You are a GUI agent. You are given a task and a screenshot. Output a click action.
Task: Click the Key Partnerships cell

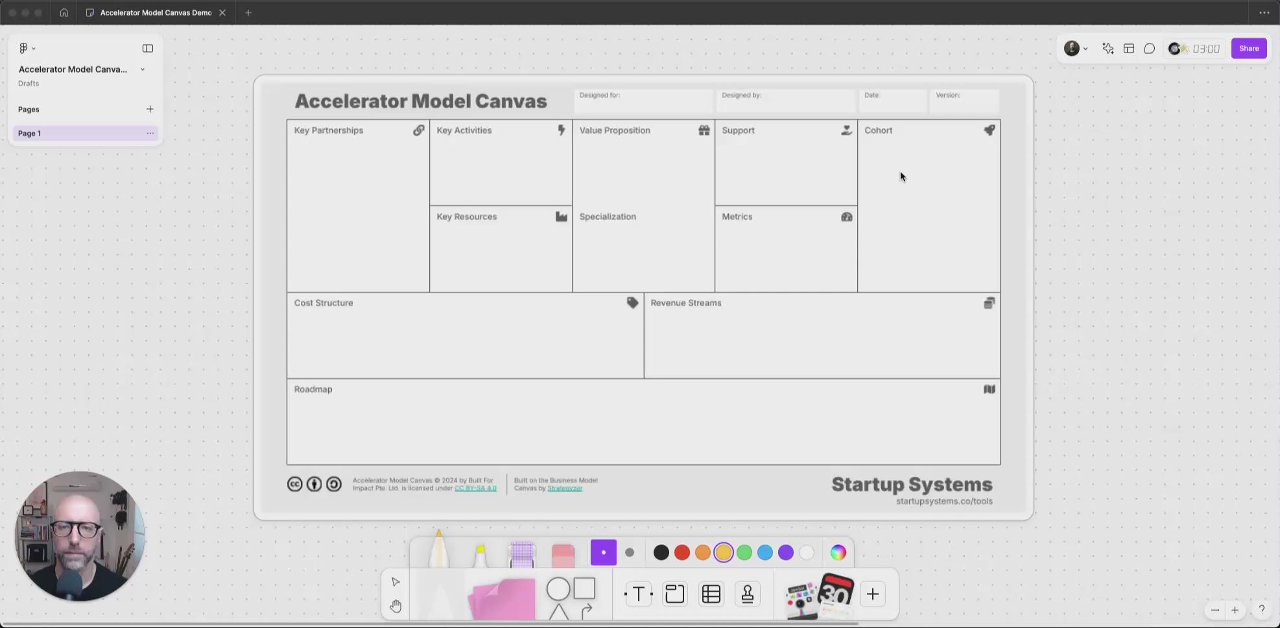point(358,206)
